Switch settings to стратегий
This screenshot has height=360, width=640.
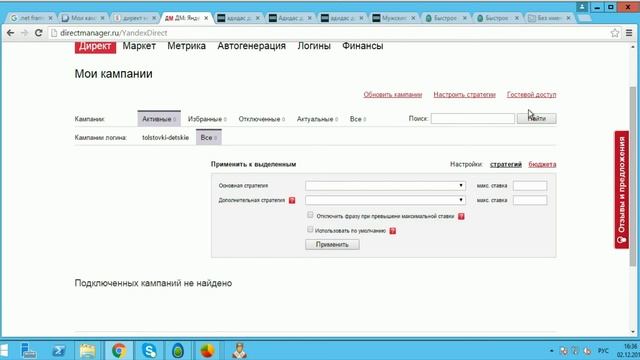pos(506,164)
